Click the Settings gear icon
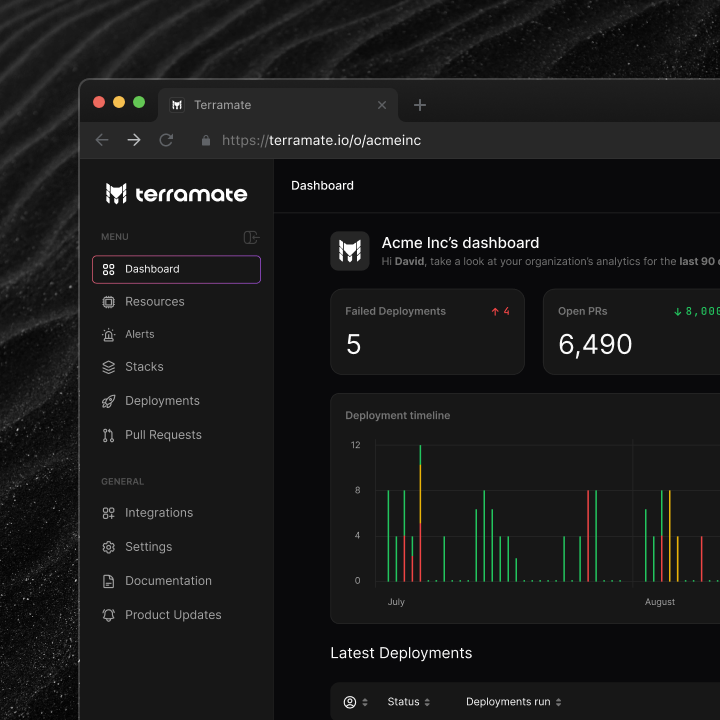Screen dimensions: 720x720 pyautogui.click(x=108, y=547)
